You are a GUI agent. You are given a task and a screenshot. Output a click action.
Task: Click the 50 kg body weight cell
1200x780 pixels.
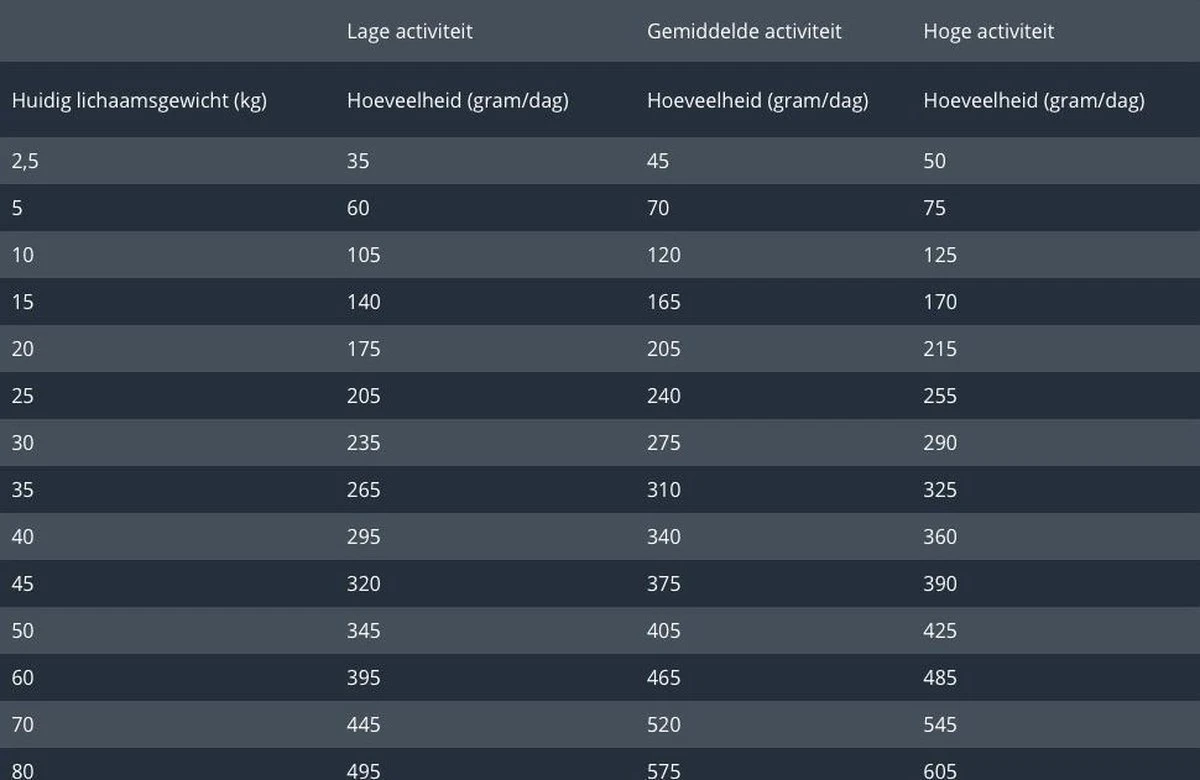click(22, 631)
